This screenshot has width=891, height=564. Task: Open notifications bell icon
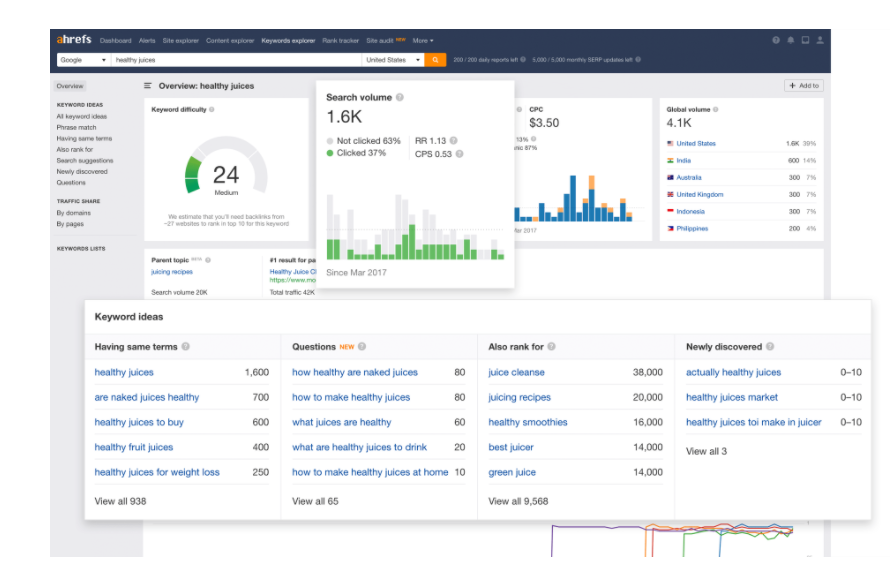790,40
